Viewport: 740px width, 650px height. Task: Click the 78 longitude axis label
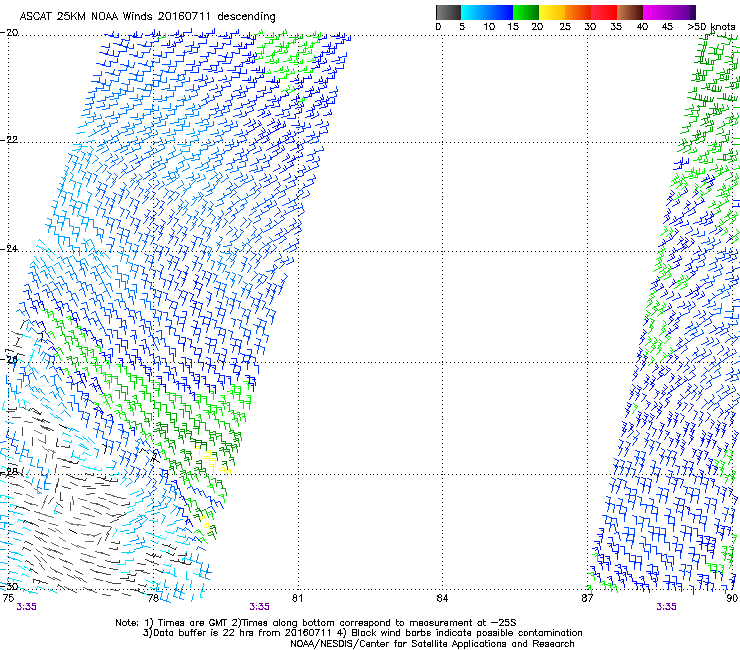(153, 598)
